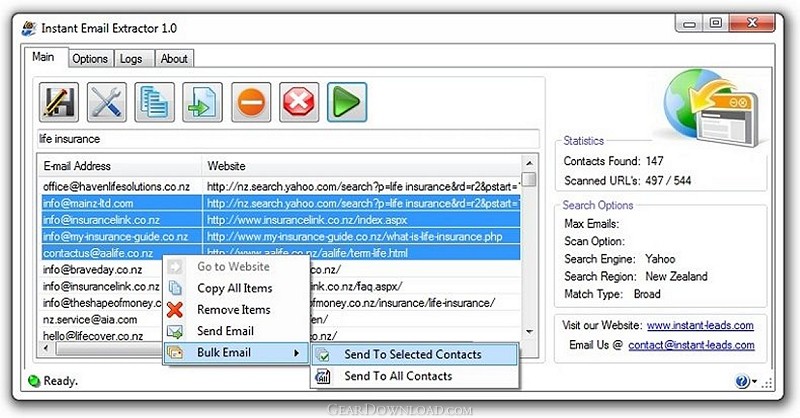Screen dimensions: 800x418
Task: Select the info@theshapeofmoney row
Action: click(x=101, y=303)
